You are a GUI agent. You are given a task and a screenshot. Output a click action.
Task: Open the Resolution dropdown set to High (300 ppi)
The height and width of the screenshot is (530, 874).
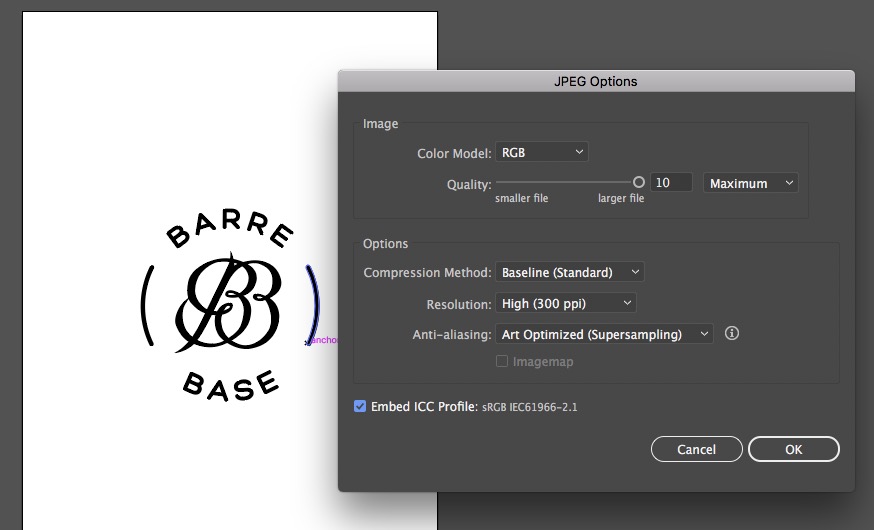point(565,303)
